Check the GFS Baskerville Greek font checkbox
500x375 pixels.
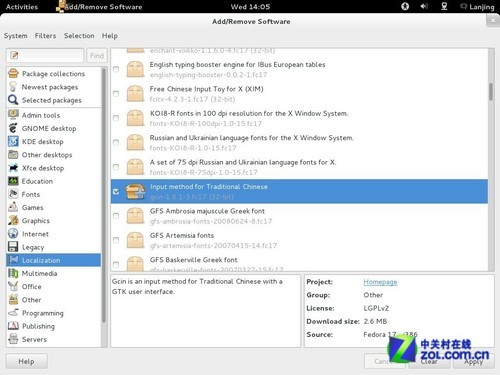pos(116,264)
